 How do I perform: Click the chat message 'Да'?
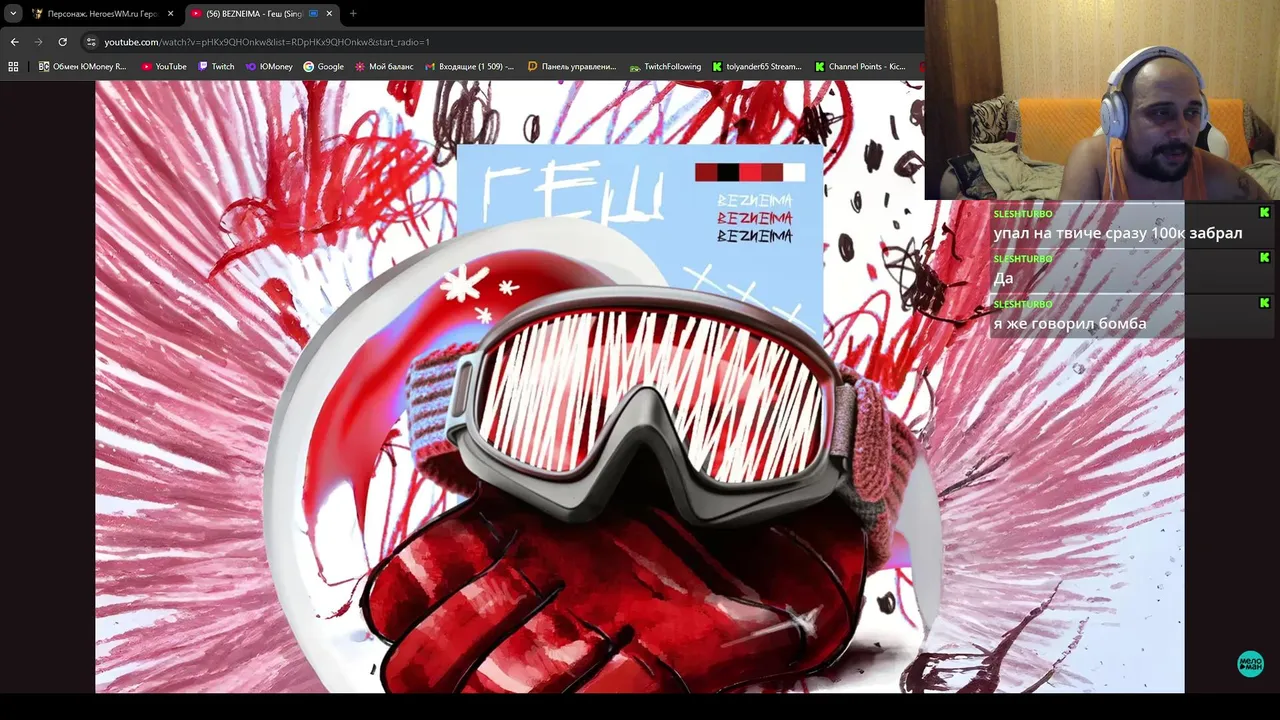(1003, 278)
